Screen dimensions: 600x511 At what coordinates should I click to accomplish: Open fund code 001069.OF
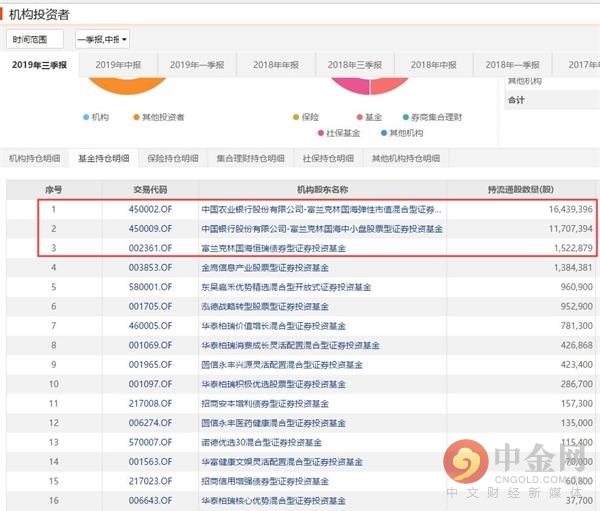tap(150, 345)
